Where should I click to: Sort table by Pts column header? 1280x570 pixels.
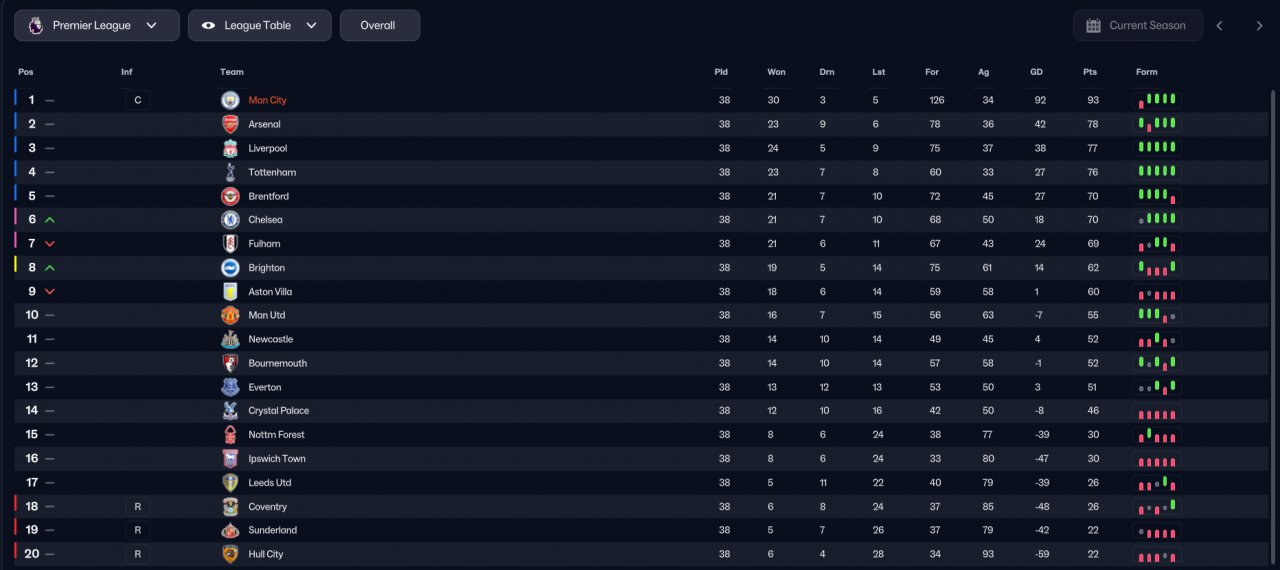[1090, 72]
